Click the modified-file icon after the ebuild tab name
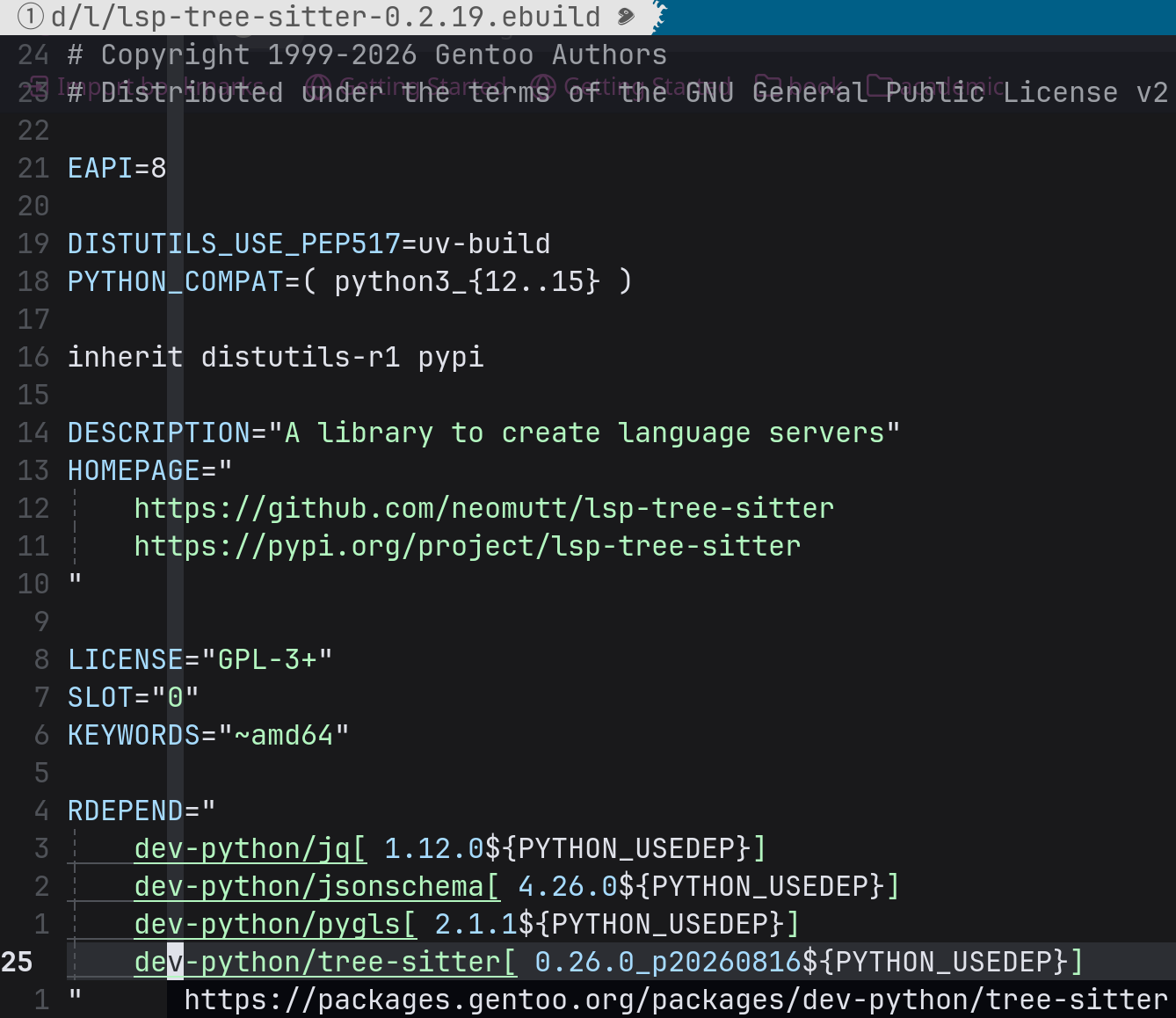This screenshot has height=1018, width=1176. pyautogui.click(x=626, y=16)
